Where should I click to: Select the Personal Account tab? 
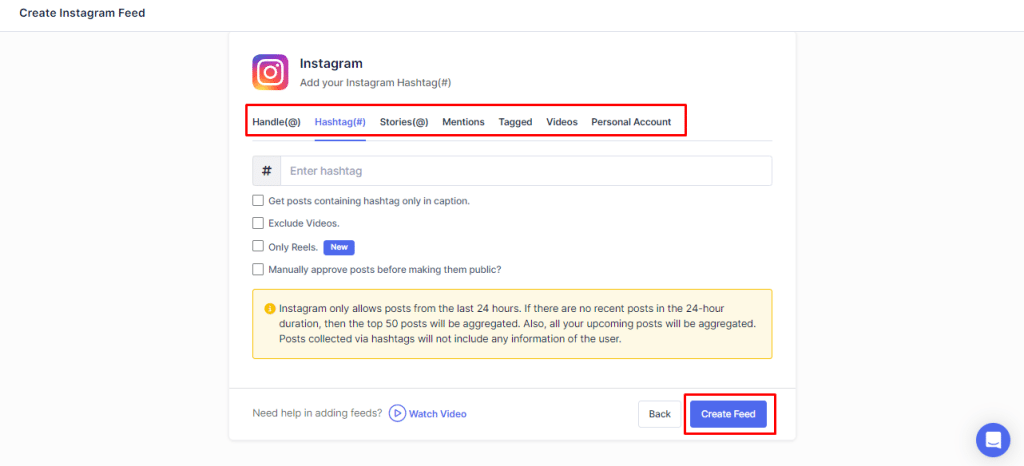point(631,122)
